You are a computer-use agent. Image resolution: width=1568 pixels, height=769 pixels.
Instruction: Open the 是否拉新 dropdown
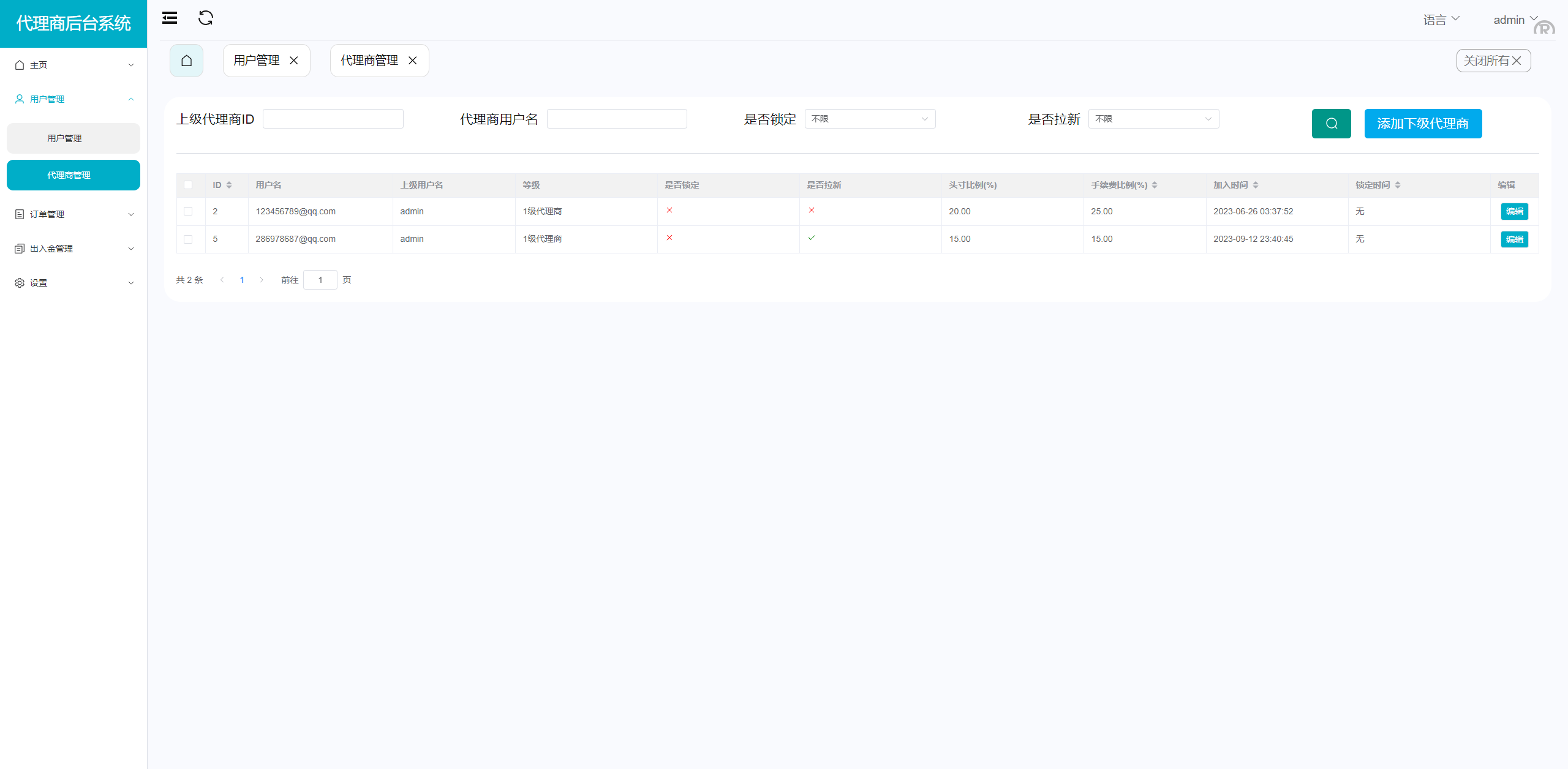click(1153, 119)
